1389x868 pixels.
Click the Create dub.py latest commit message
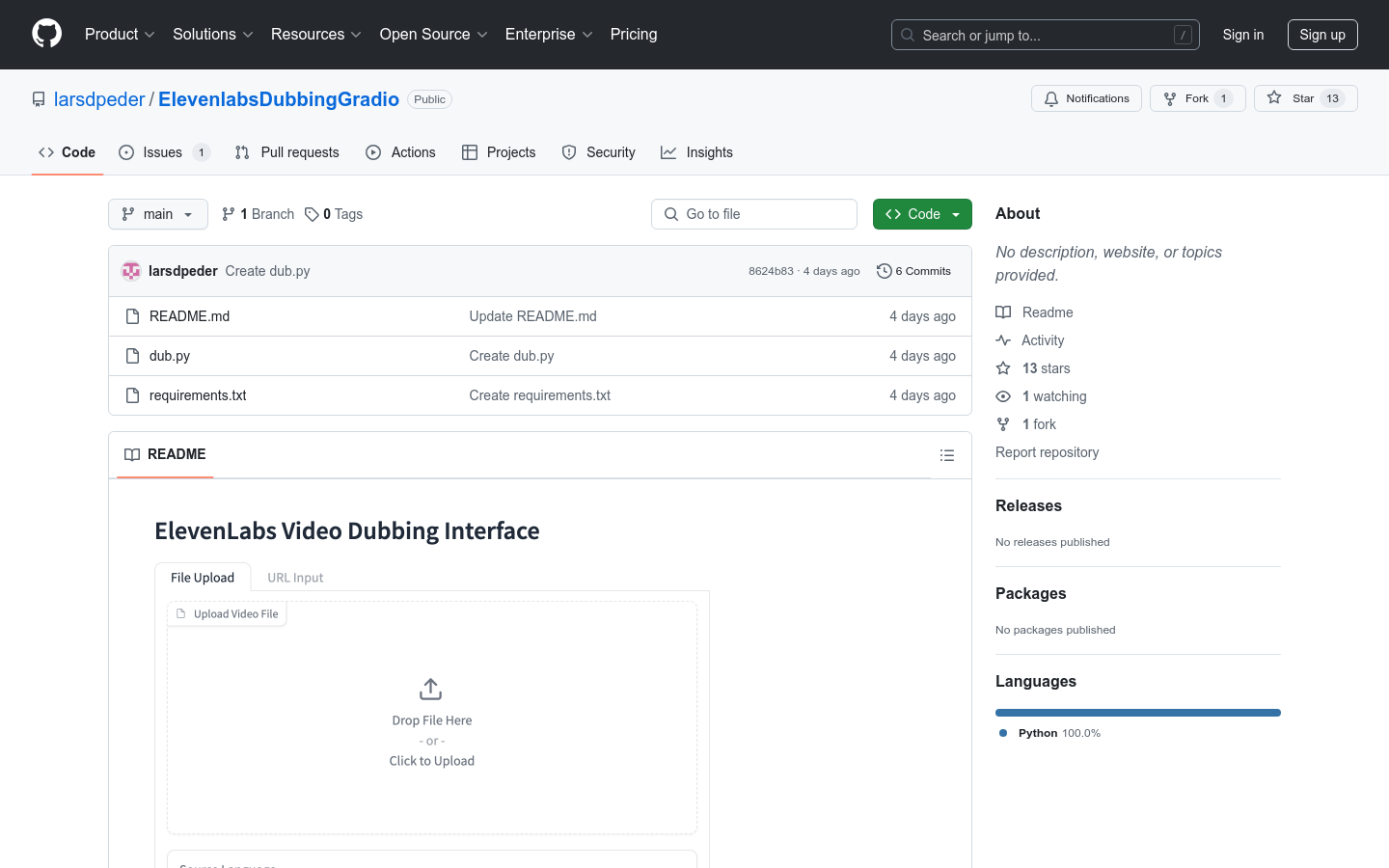coord(268,271)
